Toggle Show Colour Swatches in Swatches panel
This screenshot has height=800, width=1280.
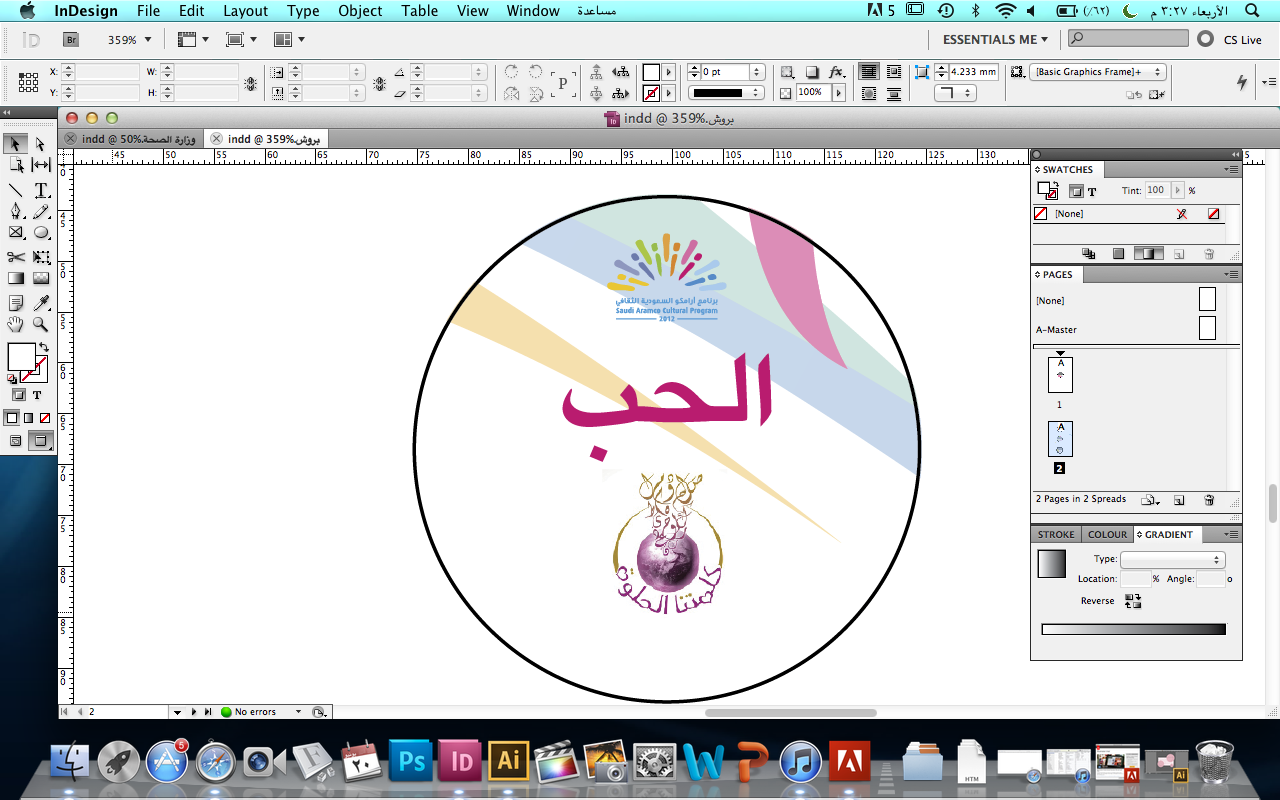click(x=1118, y=254)
